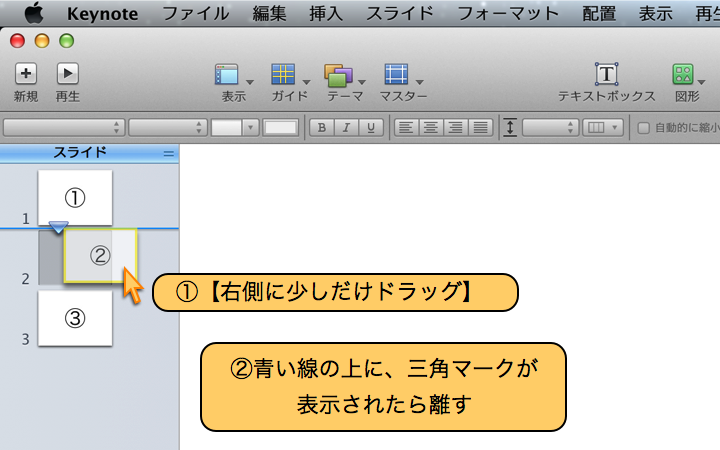Add a new slide with 新規 button
The image size is (720, 450).
tap(26, 73)
